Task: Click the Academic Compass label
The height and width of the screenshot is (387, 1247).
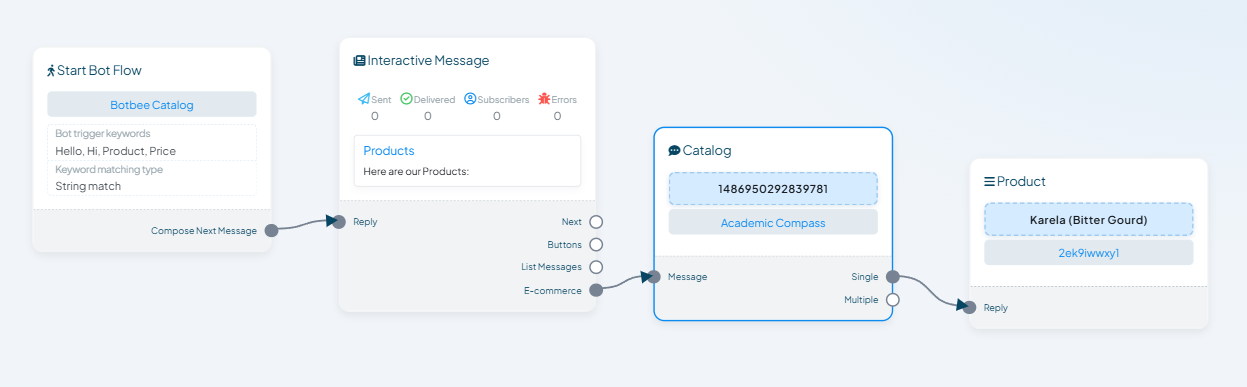Action: coord(773,222)
